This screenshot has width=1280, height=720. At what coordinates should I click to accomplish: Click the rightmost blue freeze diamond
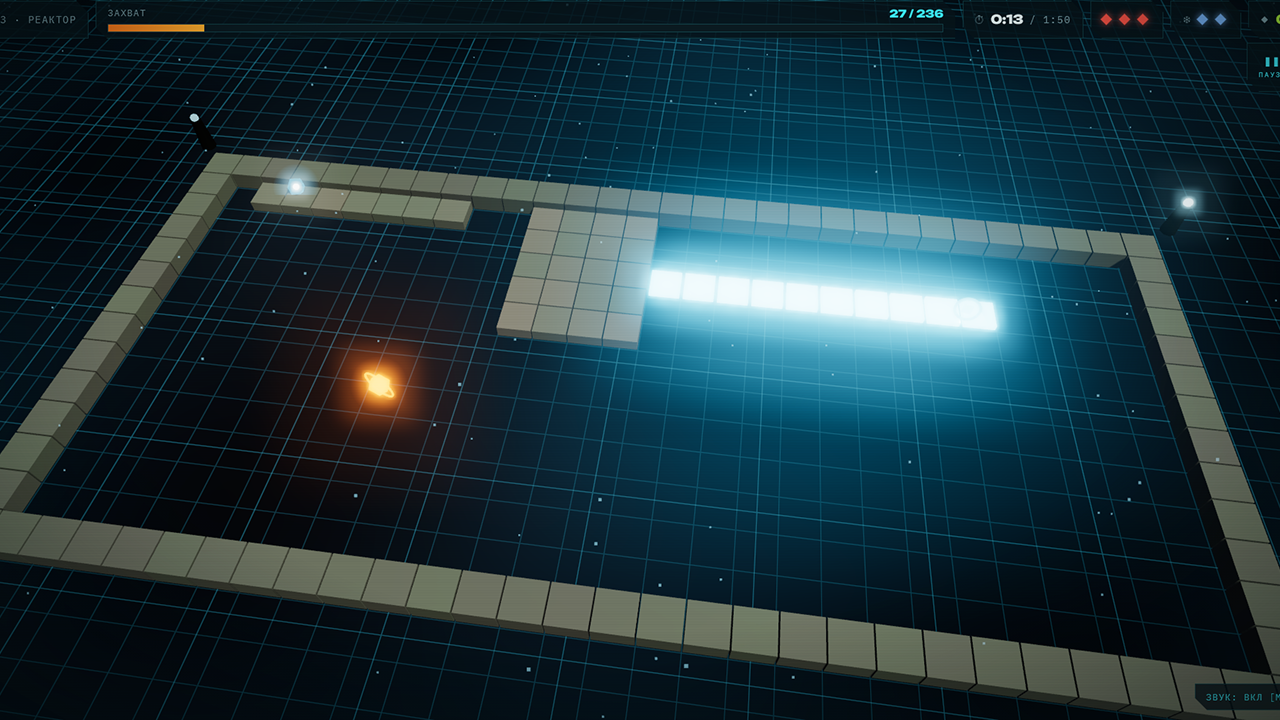(1220, 19)
